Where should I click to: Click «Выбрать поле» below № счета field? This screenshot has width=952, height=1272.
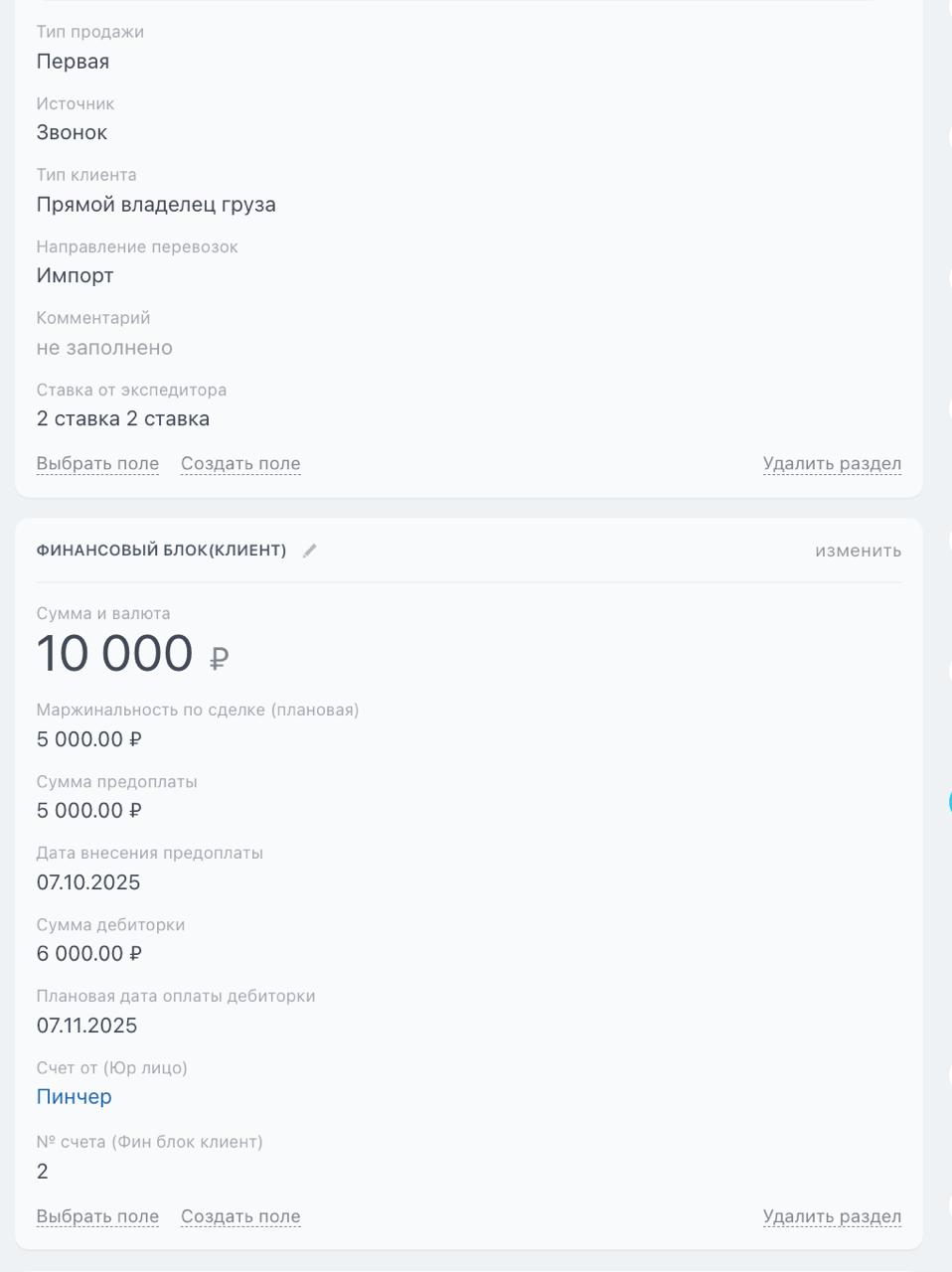pyautogui.click(x=97, y=1217)
